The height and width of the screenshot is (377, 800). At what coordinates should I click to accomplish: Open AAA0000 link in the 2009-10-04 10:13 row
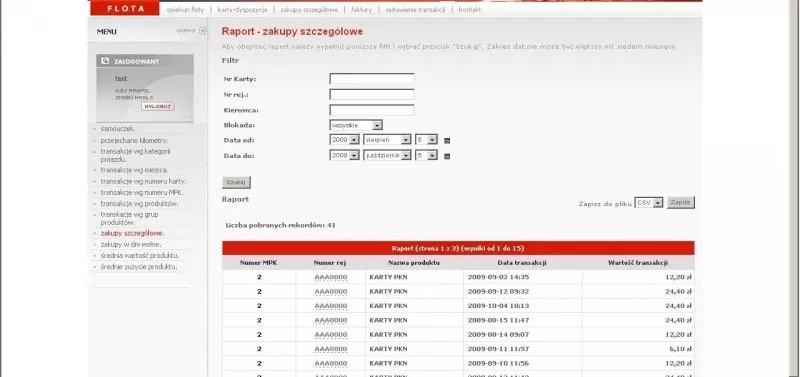point(331,306)
